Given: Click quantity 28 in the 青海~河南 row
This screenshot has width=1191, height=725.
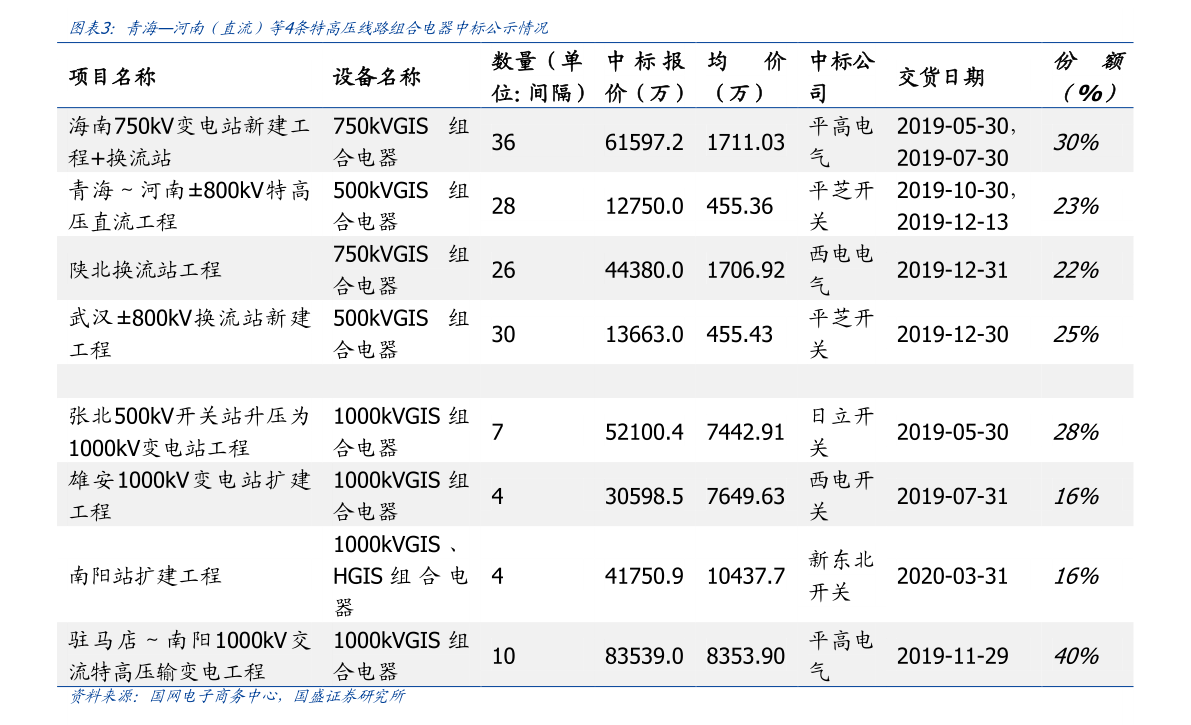Looking at the screenshot, I should (503, 206).
